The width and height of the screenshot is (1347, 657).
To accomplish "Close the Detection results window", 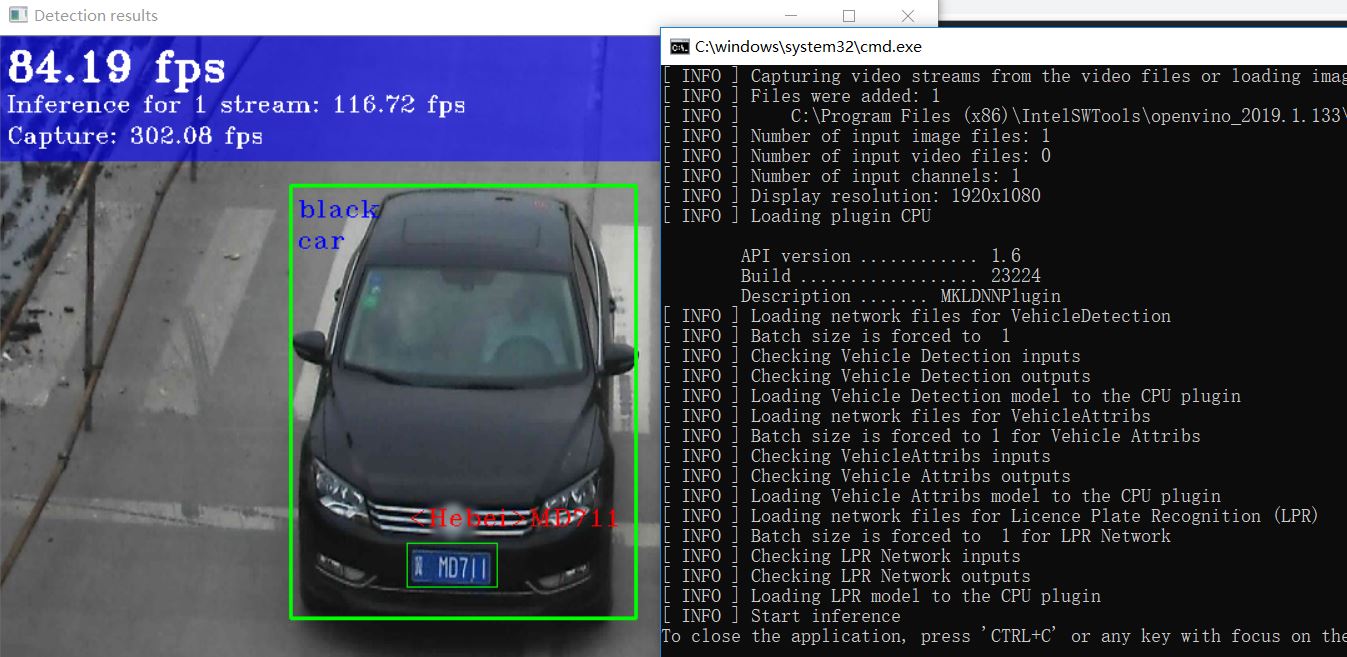I will coord(908,16).
